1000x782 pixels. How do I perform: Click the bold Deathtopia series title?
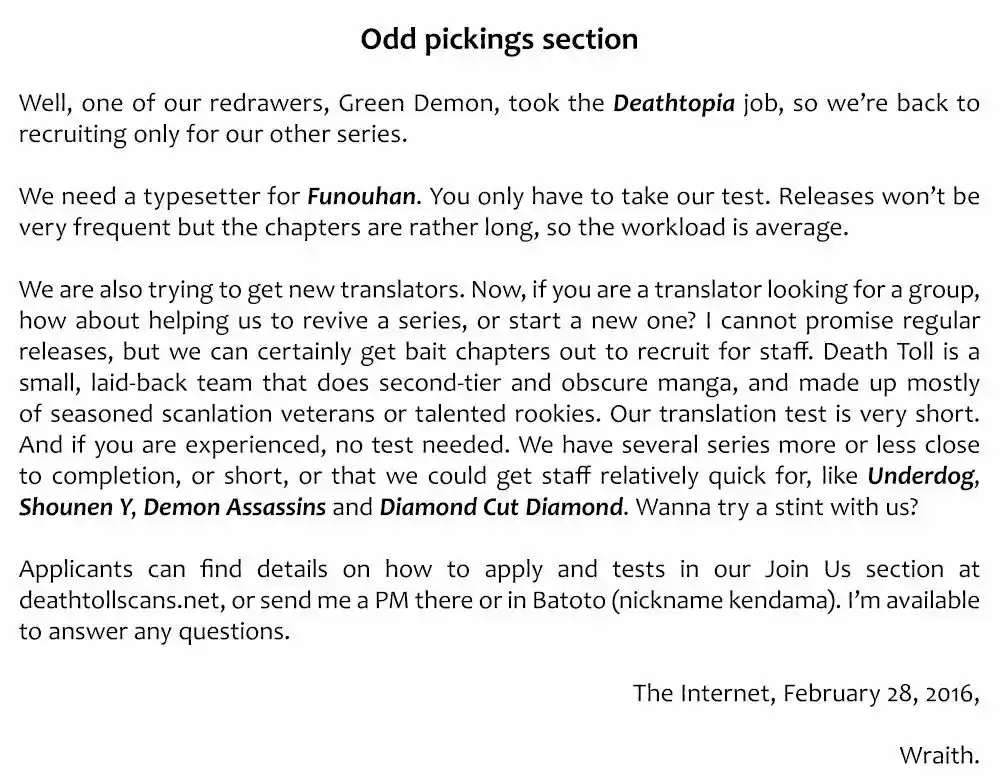[674, 103]
